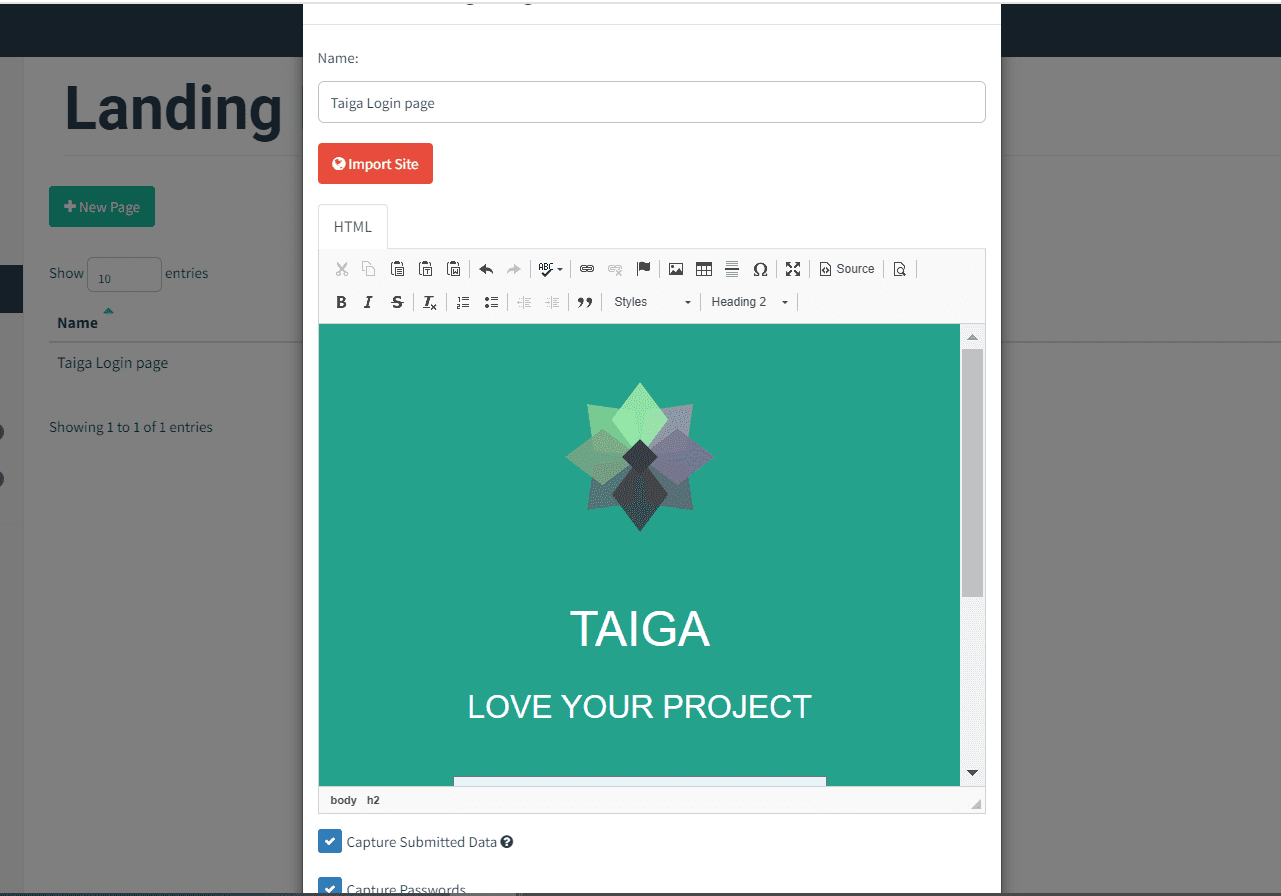Screen dimensions: 1281x896
Task: Undo the last edit
Action: pyautogui.click(x=486, y=269)
